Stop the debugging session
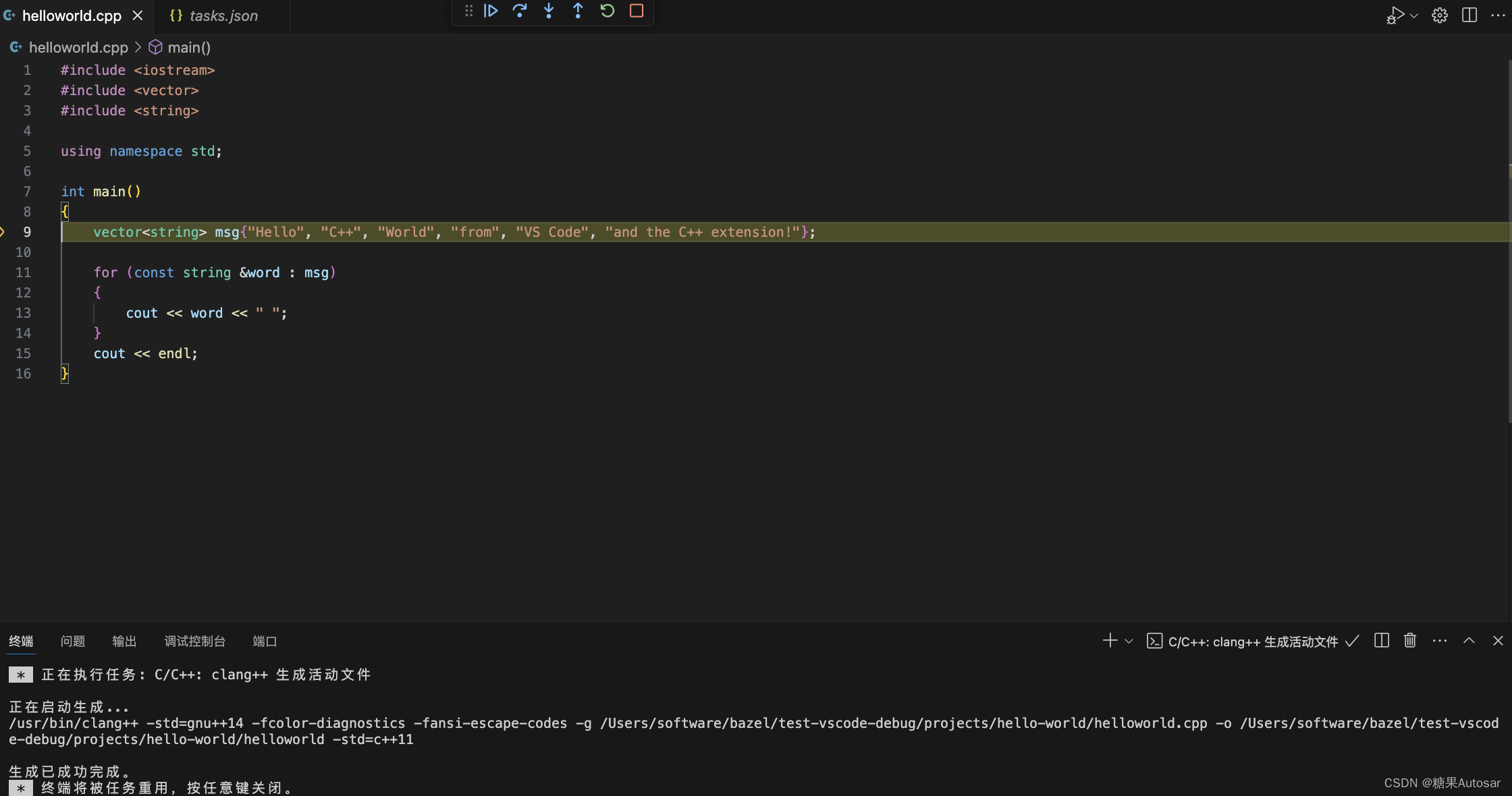The width and height of the screenshot is (1512, 796). 637,11
